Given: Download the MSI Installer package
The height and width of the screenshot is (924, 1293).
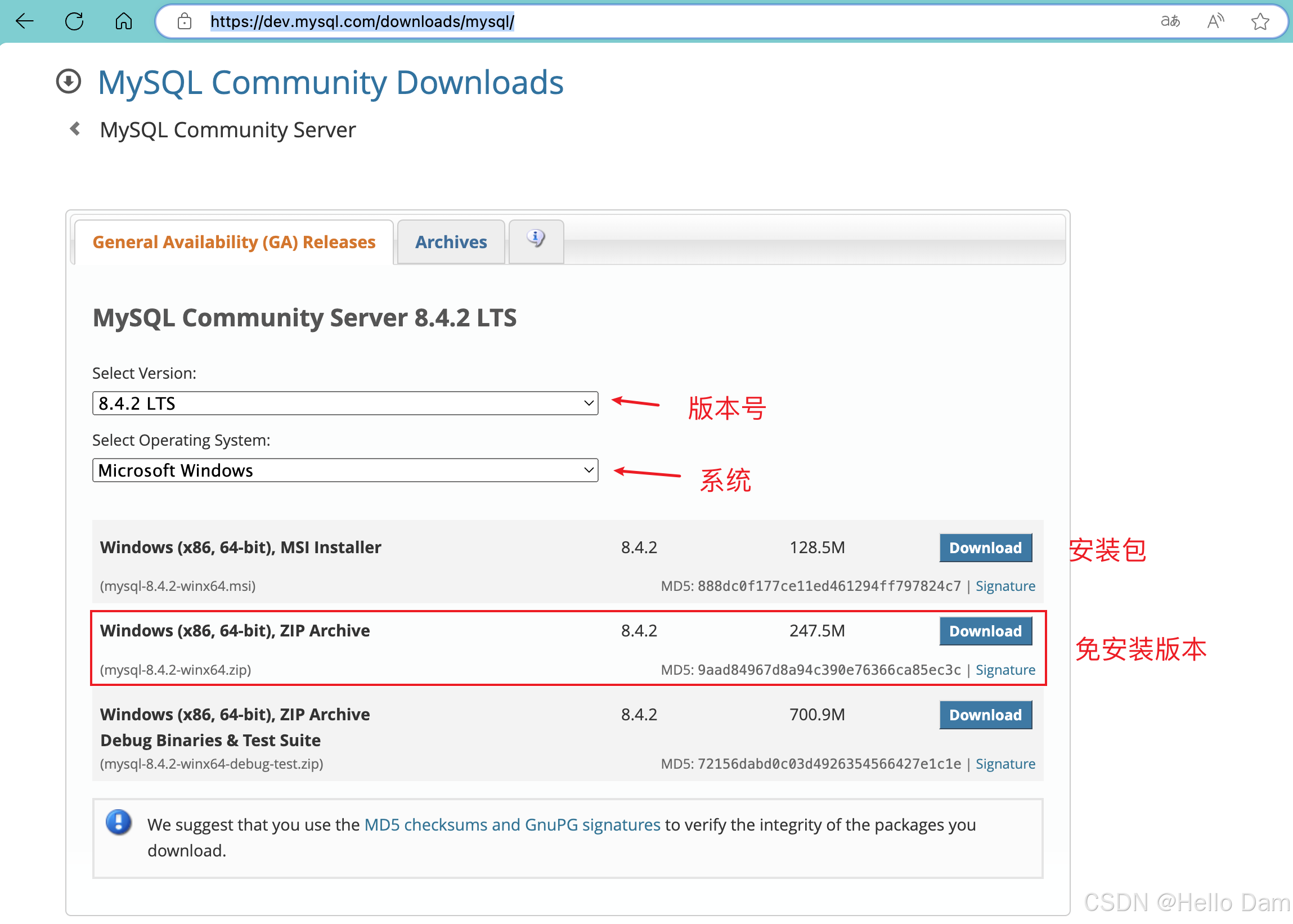Looking at the screenshot, I should point(985,548).
